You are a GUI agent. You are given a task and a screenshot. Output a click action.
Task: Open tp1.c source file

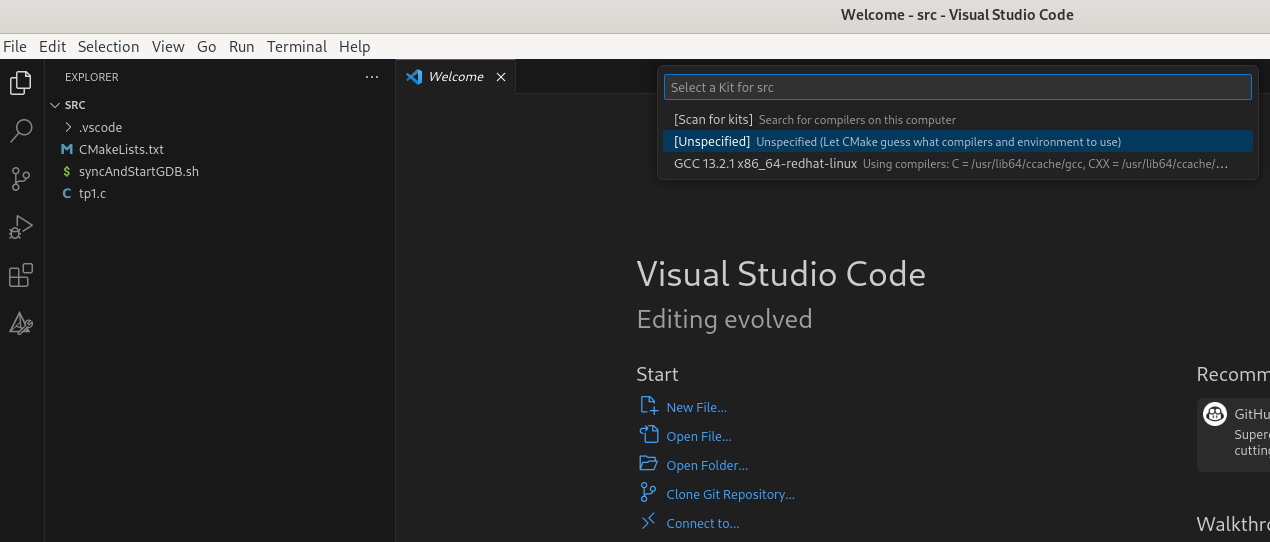pyautogui.click(x=92, y=193)
